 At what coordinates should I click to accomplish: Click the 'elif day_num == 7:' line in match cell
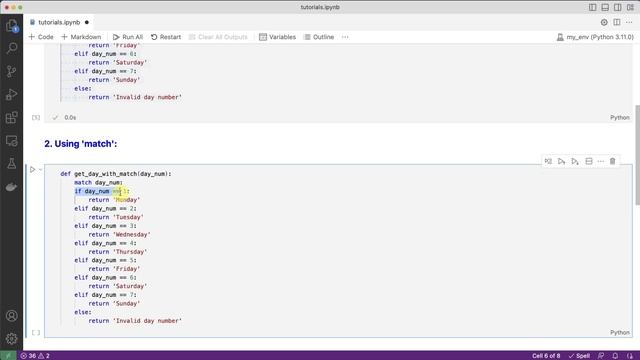coord(105,295)
